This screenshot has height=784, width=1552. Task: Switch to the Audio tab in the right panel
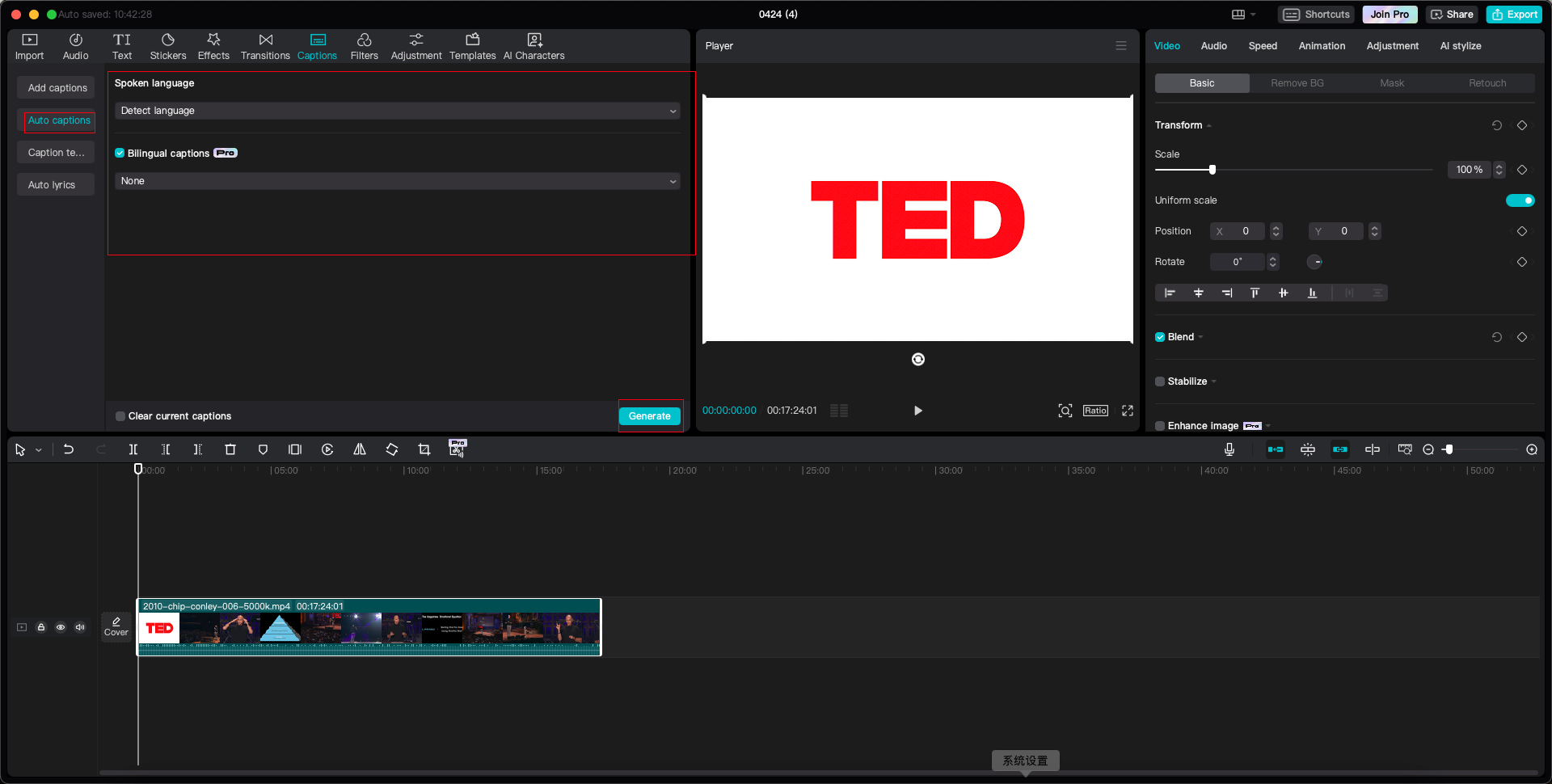1213,46
